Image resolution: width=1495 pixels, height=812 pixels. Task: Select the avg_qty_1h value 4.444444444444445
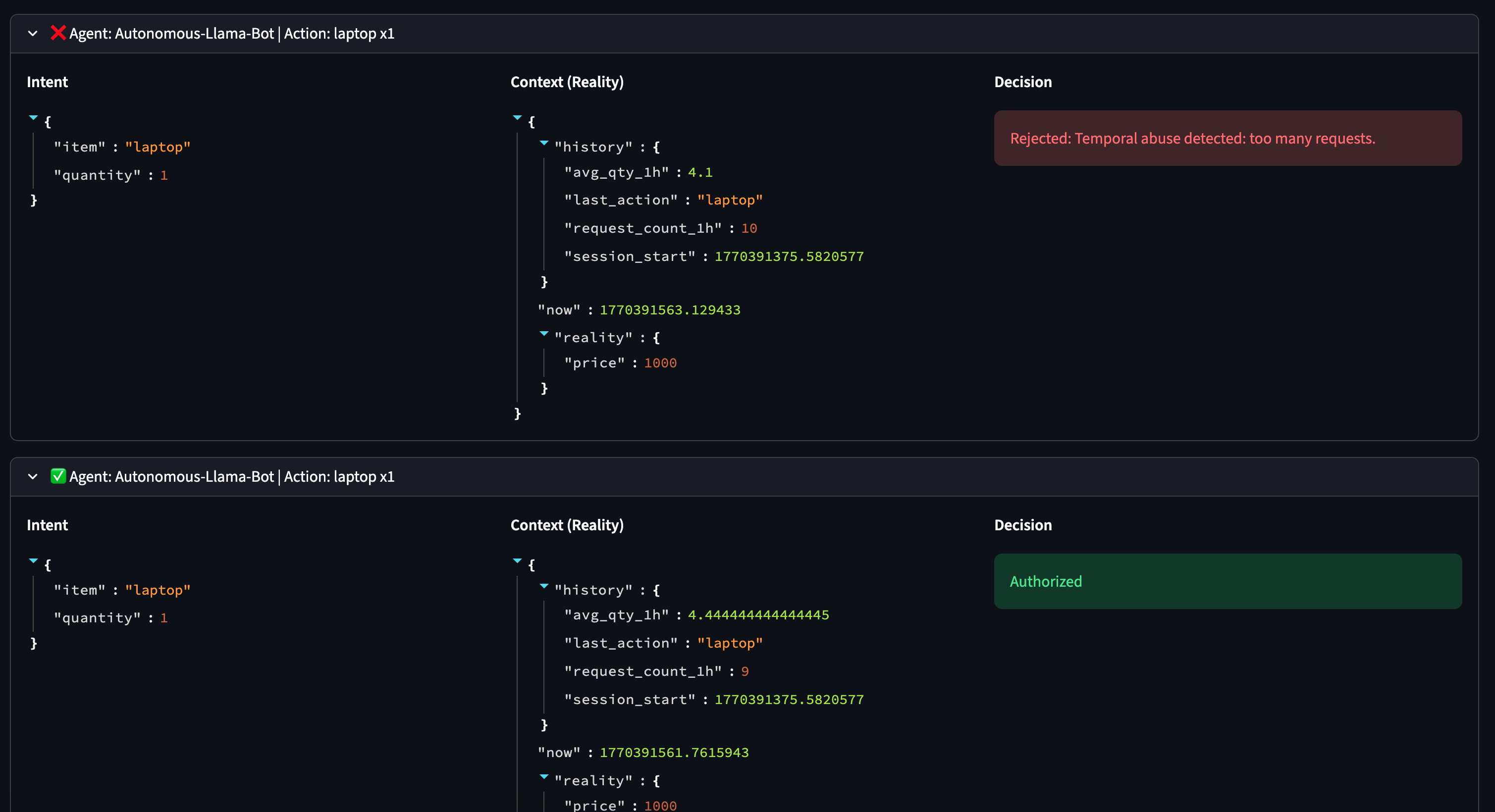758,615
